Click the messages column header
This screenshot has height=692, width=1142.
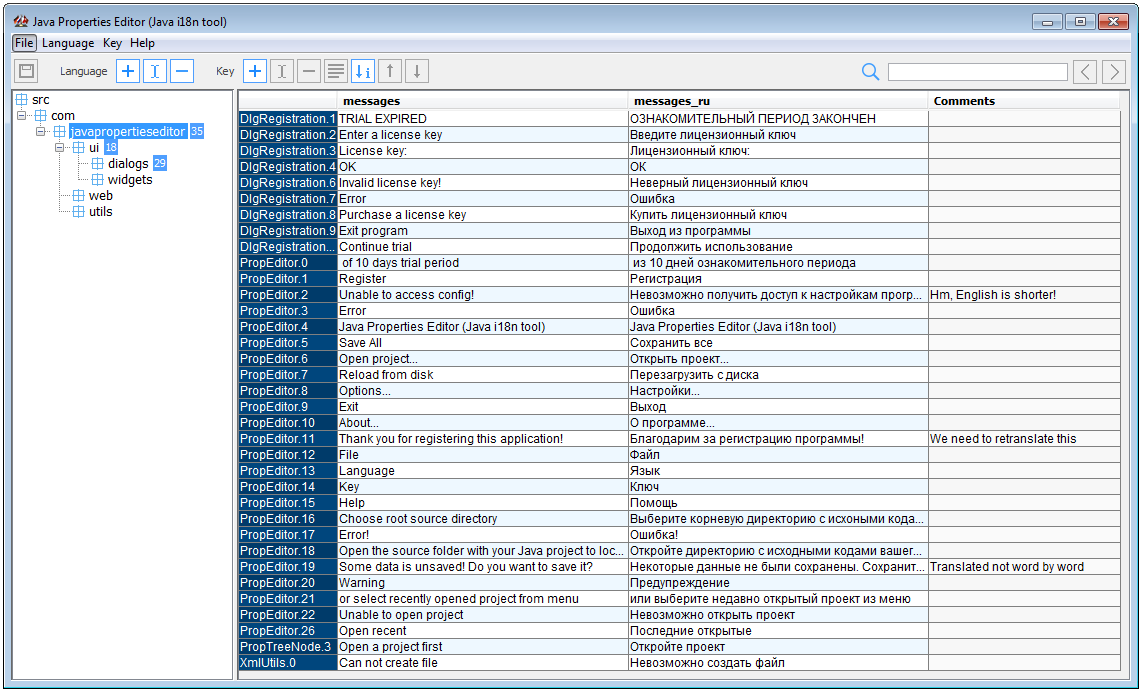(482, 101)
